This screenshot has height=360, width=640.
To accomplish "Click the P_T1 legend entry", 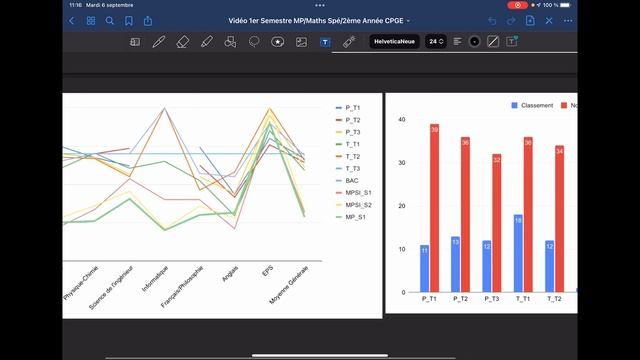I will [348, 108].
